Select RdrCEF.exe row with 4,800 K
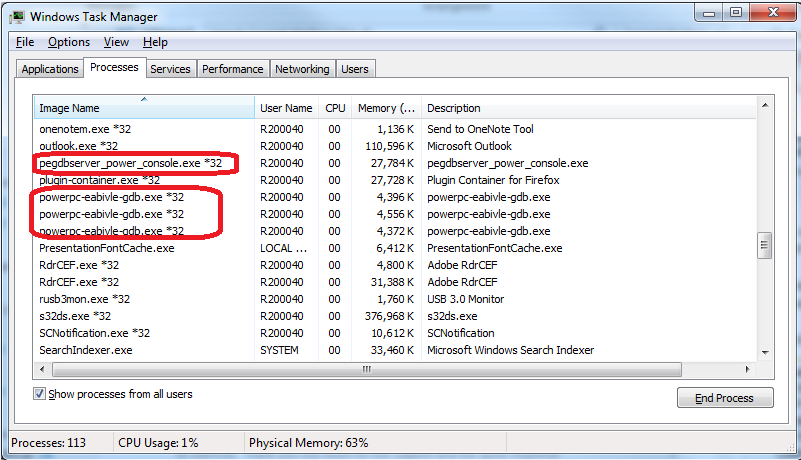 pos(395,265)
